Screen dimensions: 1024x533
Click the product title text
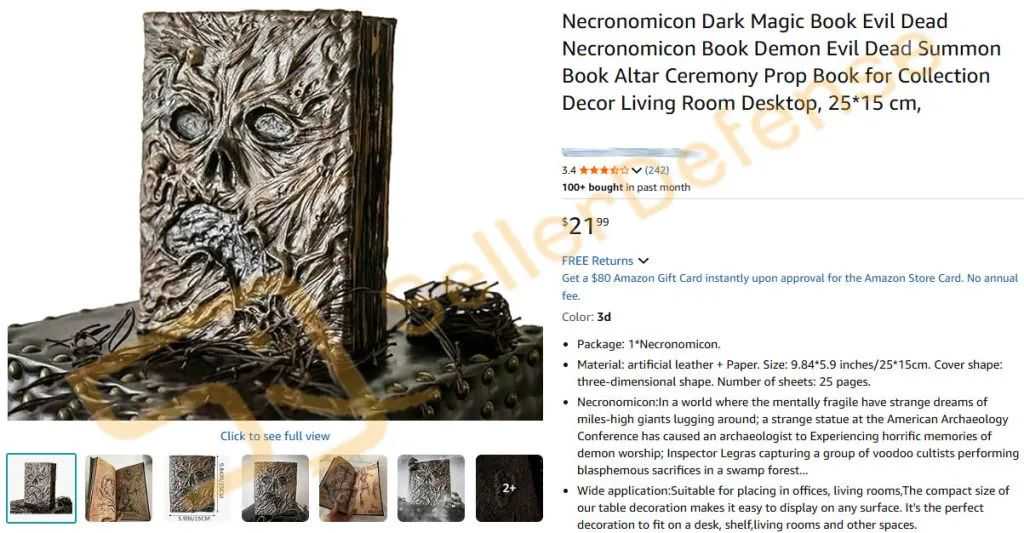coord(782,62)
